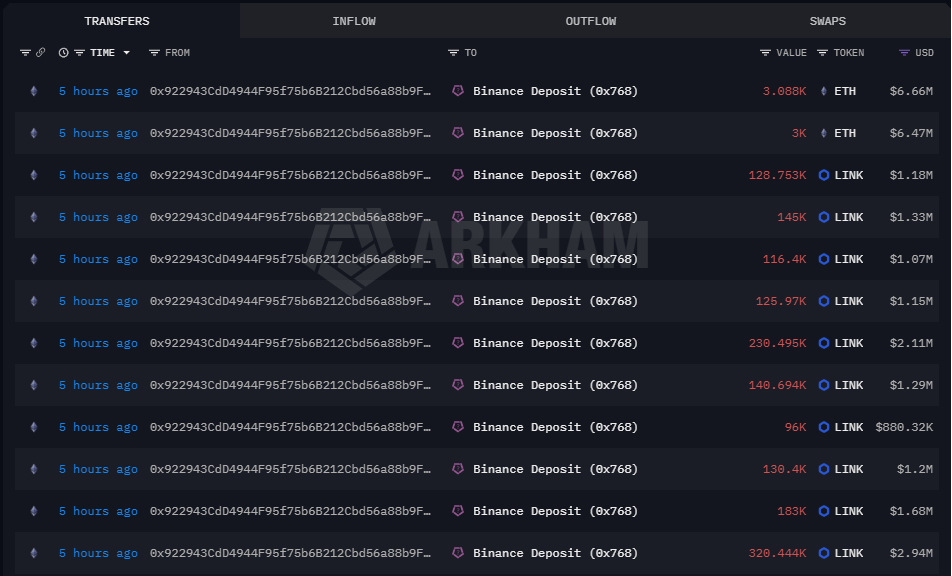Open the VALUE column filter
The image size is (952, 576).
pyautogui.click(x=765, y=53)
